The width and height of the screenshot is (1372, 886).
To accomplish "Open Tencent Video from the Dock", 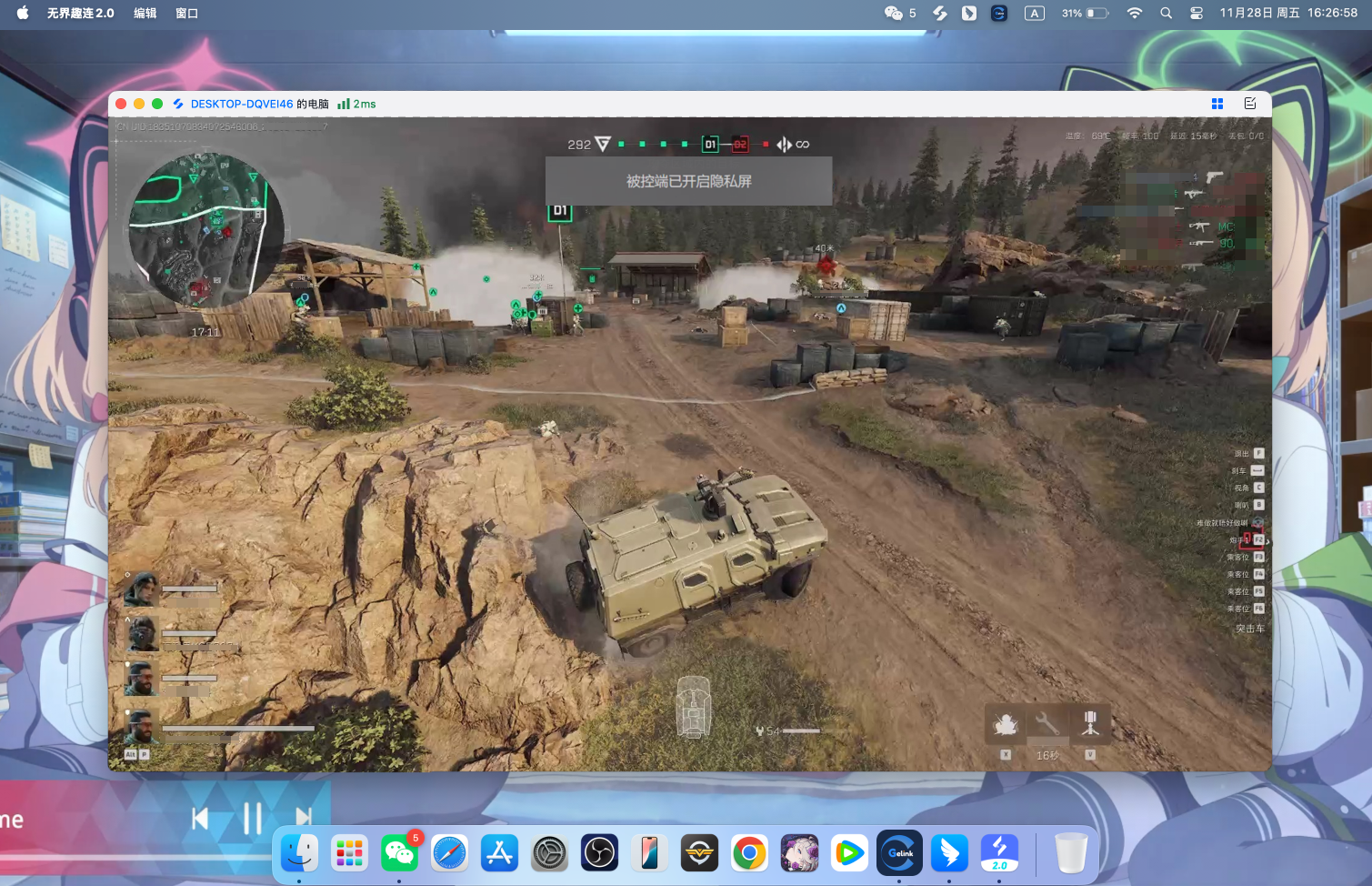I will (x=850, y=853).
